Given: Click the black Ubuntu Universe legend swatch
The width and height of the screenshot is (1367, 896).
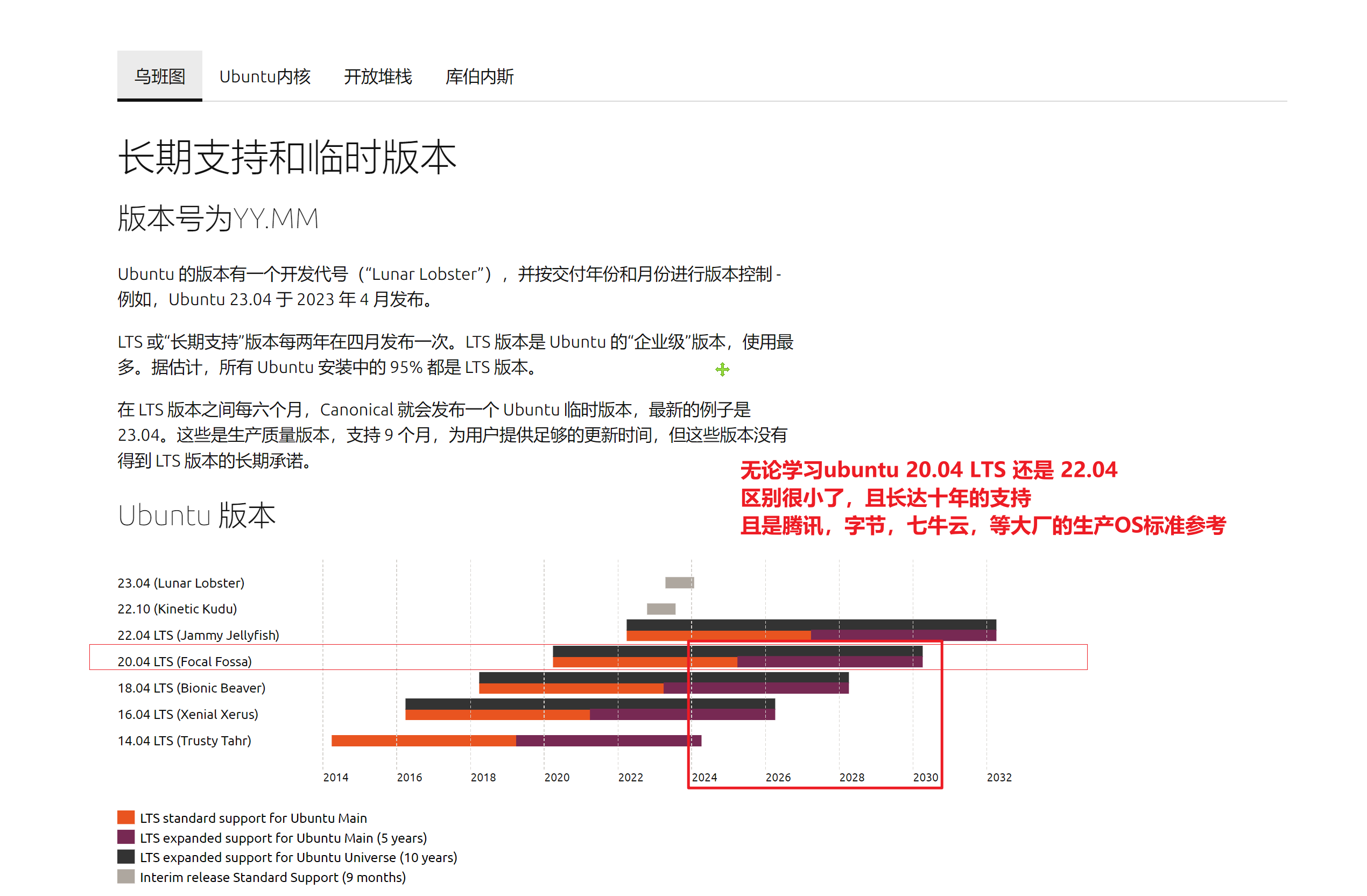Looking at the screenshot, I should (126, 856).
